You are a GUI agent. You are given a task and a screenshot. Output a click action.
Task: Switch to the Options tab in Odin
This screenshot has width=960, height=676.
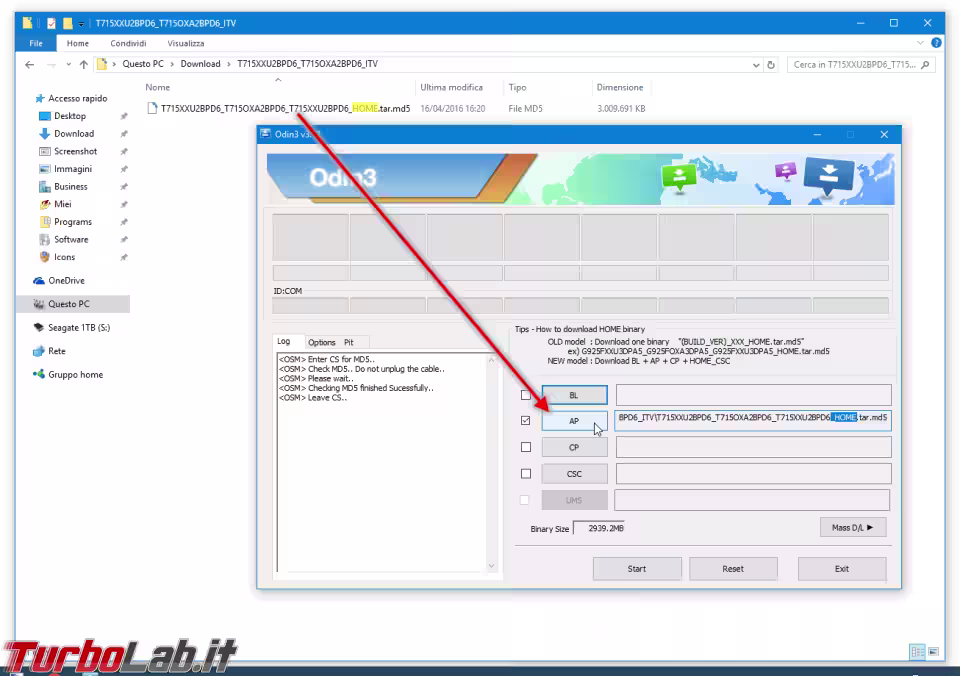coord(321,342)
